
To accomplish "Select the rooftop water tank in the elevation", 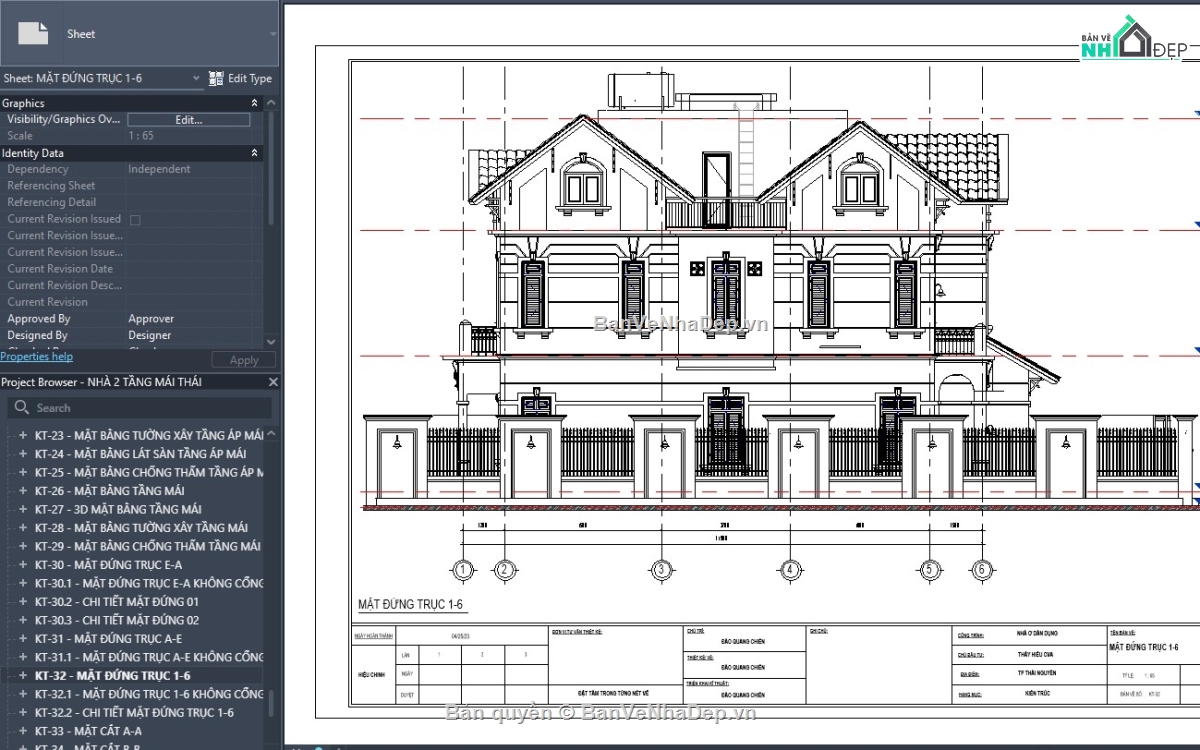I will 642,89.
